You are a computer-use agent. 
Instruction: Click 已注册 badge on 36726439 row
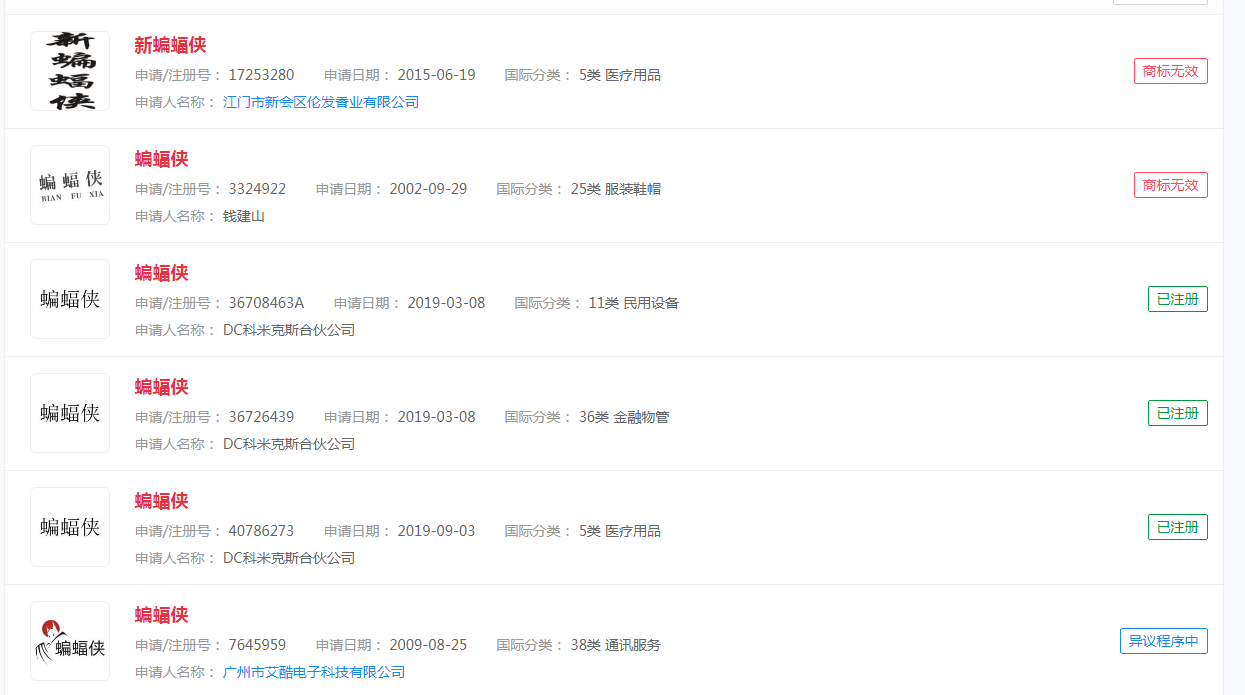coord(1177,413)
